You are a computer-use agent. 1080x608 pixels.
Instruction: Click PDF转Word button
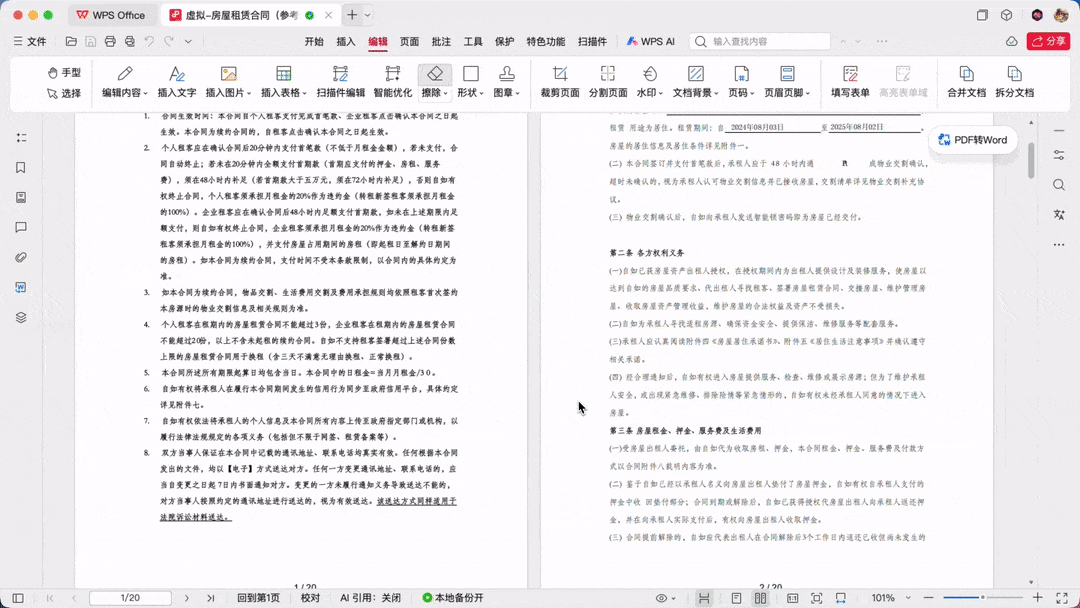pyautogui.click(x=973, y=140)
